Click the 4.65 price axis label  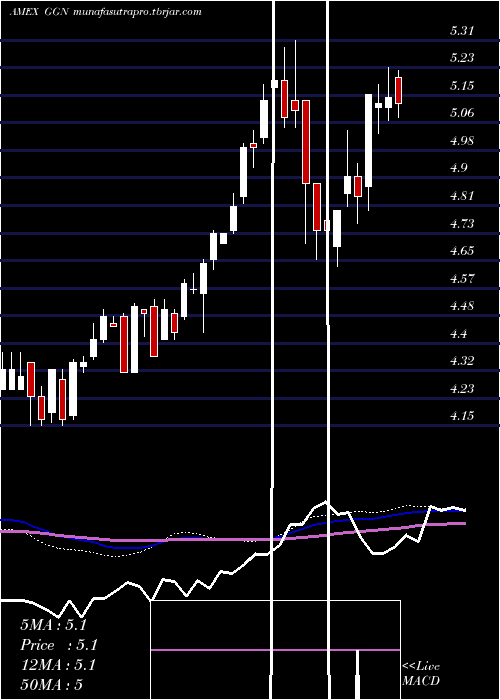[462, 250]
